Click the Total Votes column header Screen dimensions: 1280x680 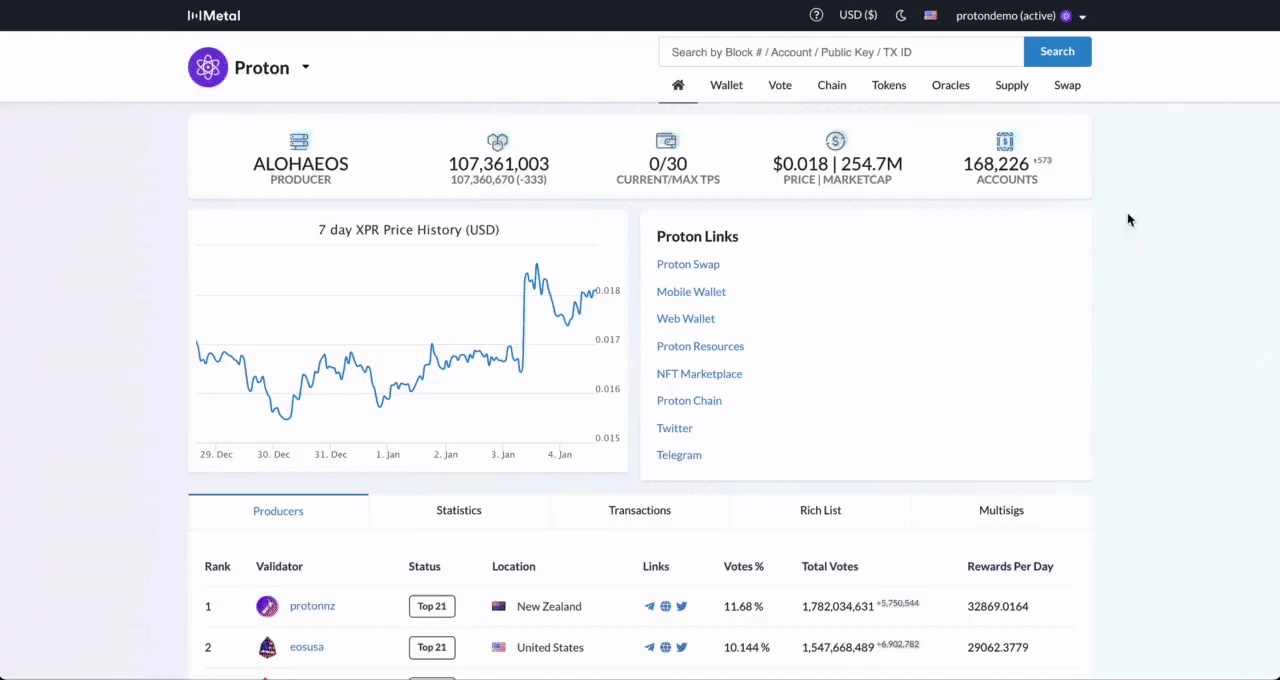coord(830,566)
